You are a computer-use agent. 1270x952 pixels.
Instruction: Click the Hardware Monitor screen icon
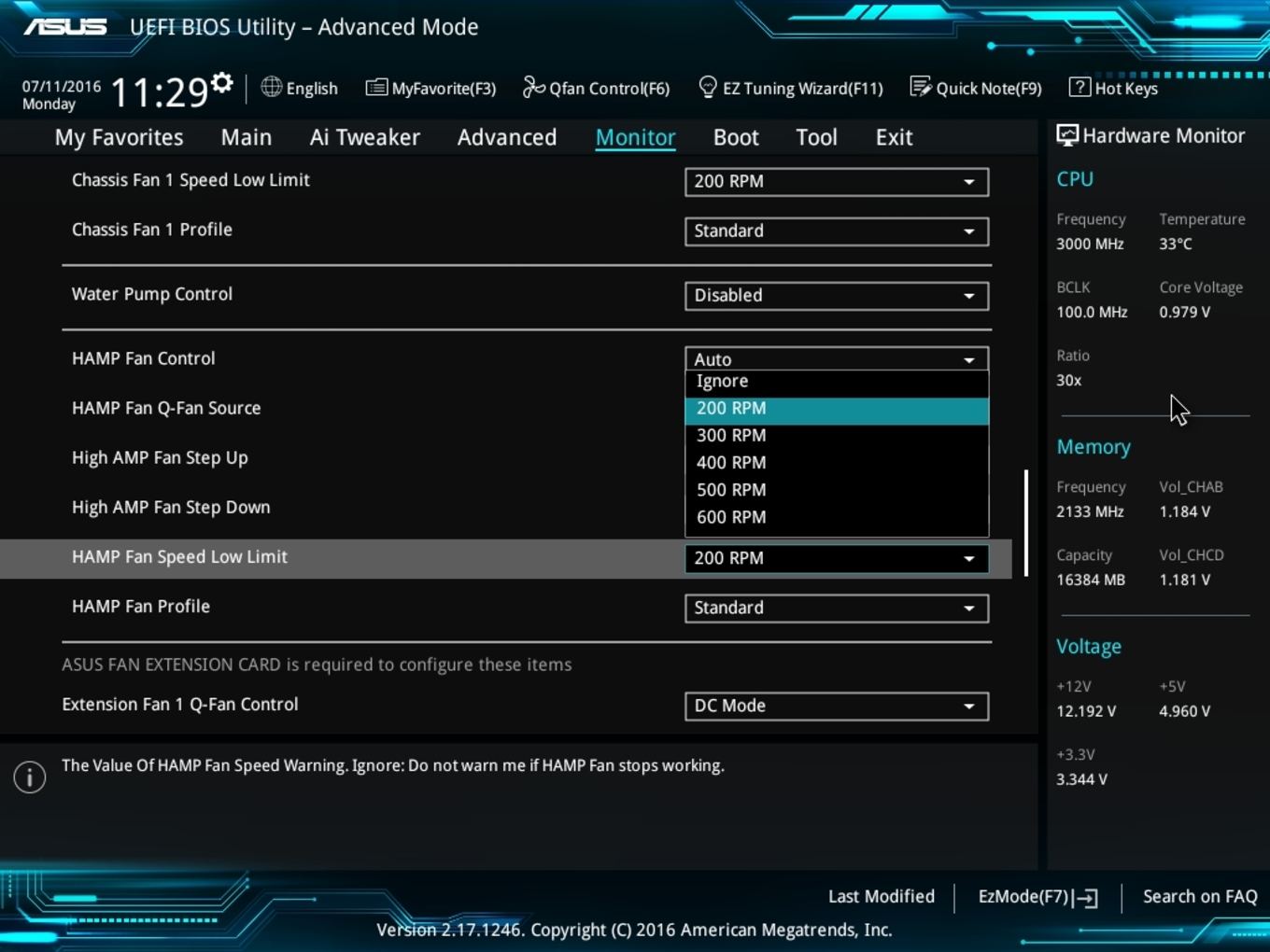[x=1066, y=135]
